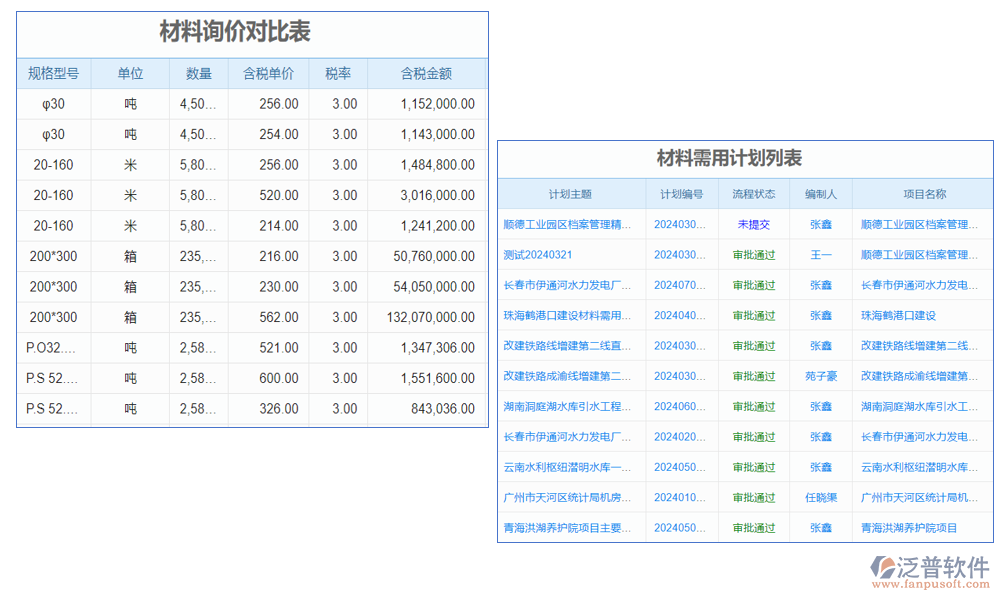Open the 青海洪湖养护院项目 project name link
1000x600 pixels.
[909, 528]
